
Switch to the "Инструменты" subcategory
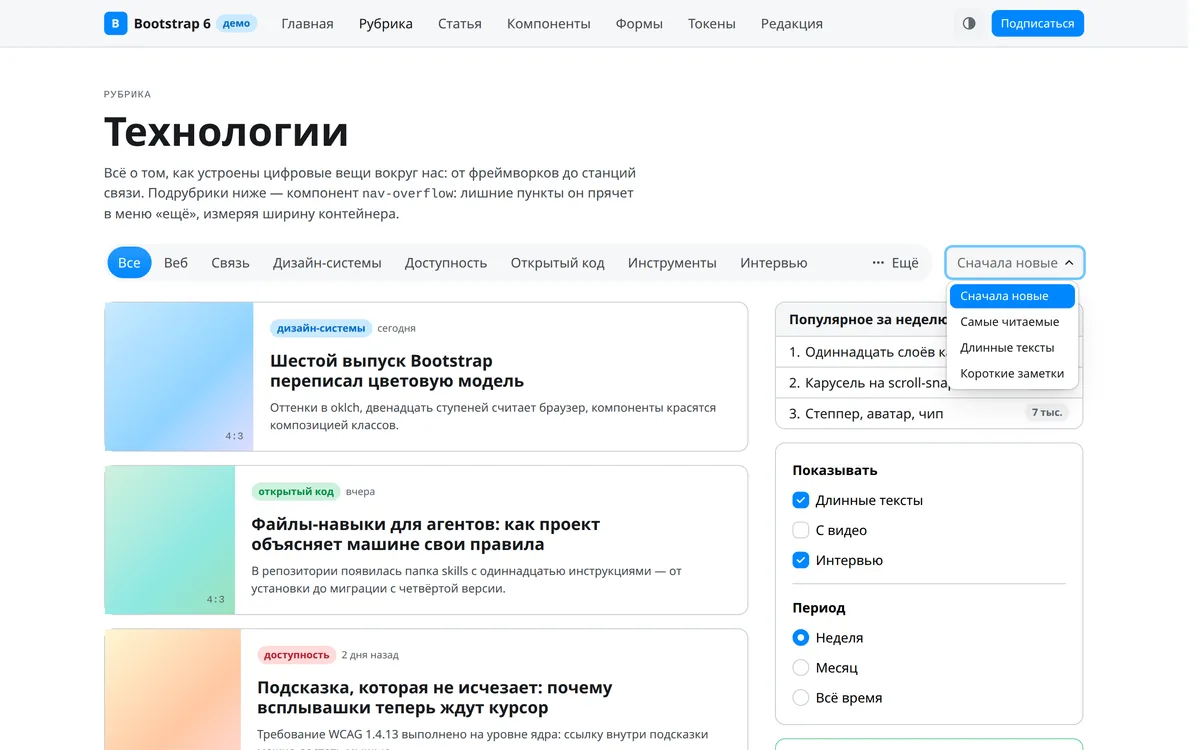pos(672,263)
